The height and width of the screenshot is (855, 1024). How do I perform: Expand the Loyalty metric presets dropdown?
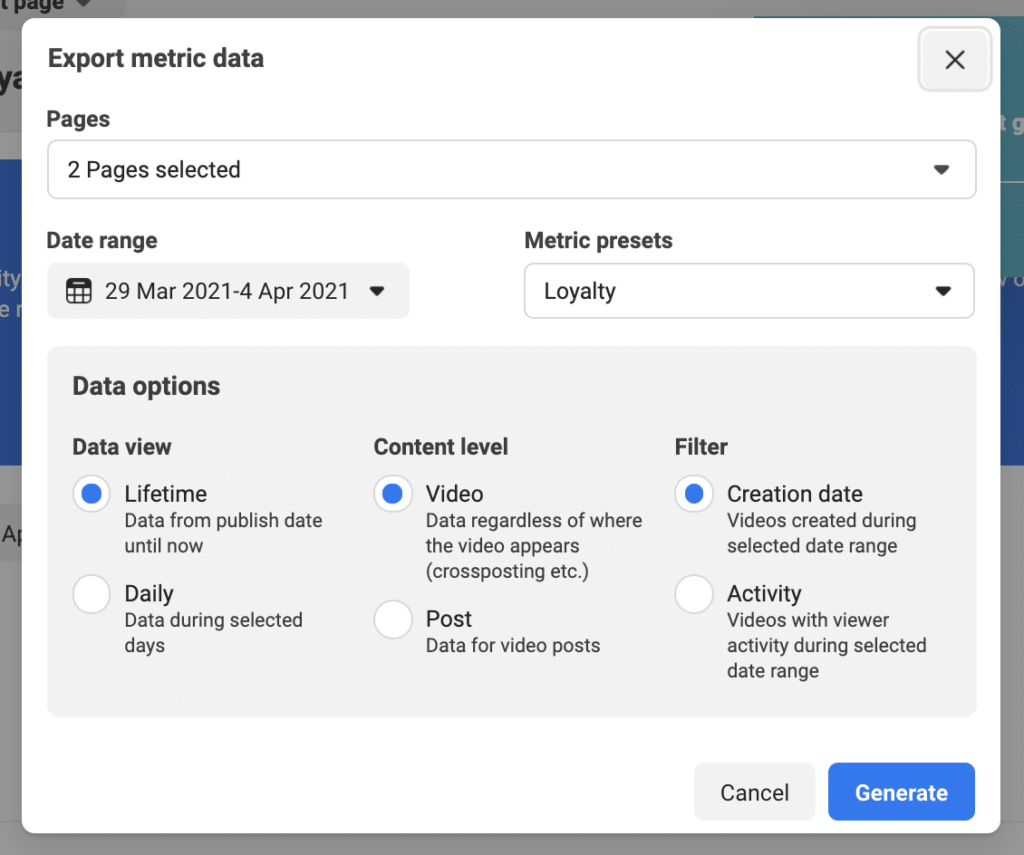pyautogui.click(x=748, y=291)
